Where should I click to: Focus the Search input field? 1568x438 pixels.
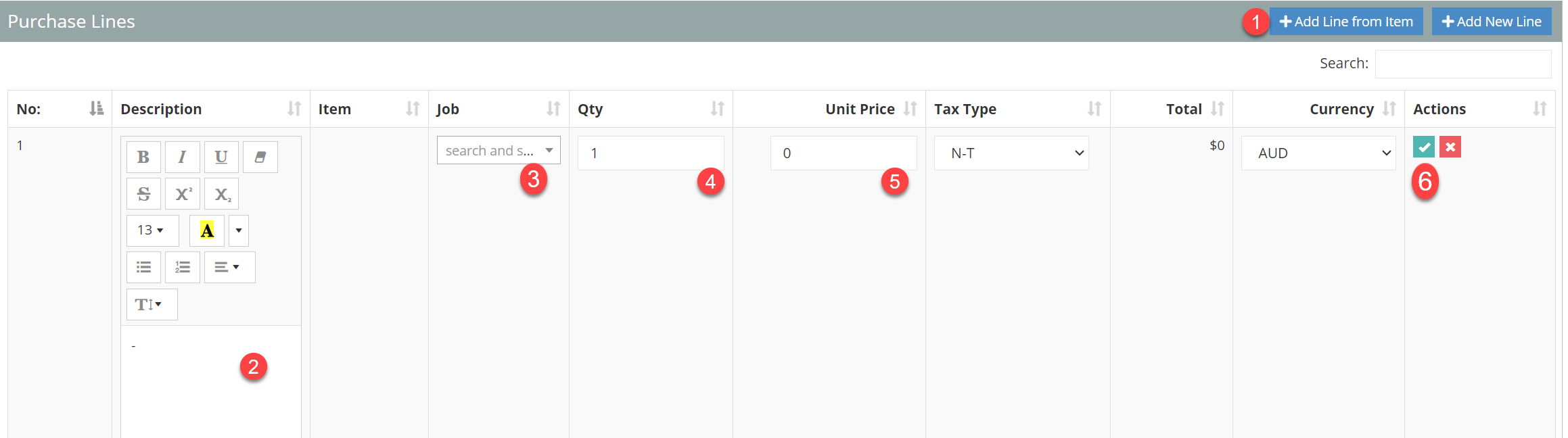point(1463,64)
